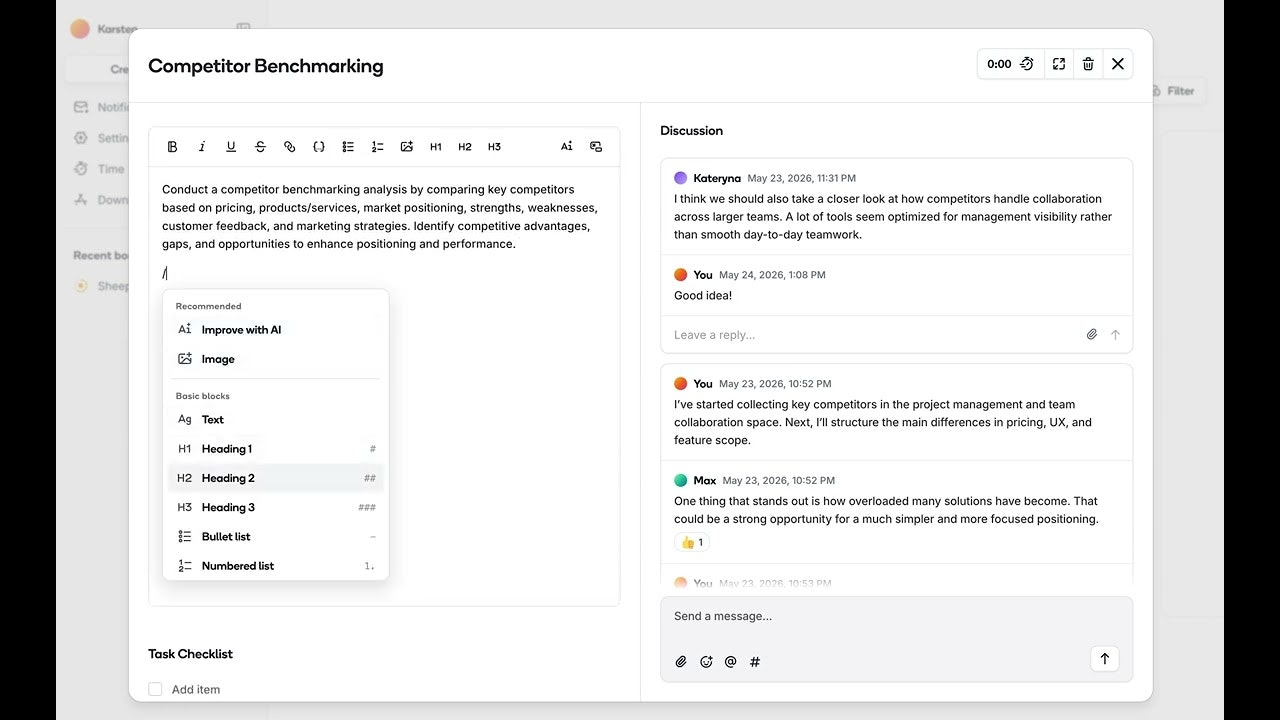
Task: Click the rightmost editor toolbar icon
Action: (x=596, y=147)
